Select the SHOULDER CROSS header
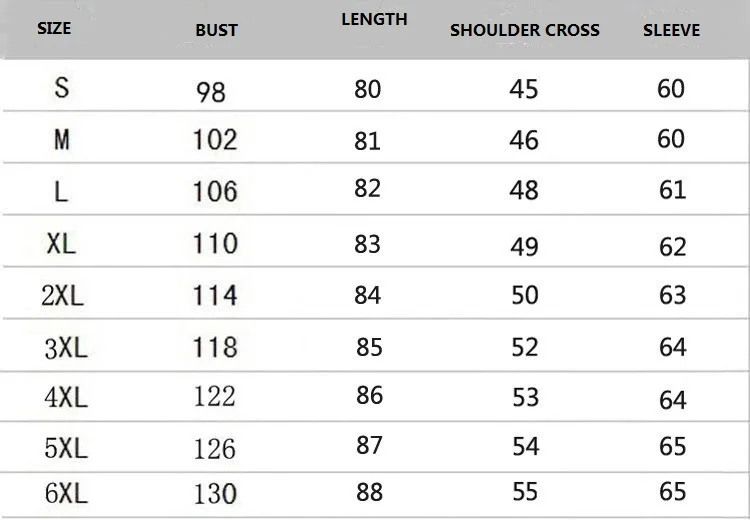 click(x=525, y=30)
